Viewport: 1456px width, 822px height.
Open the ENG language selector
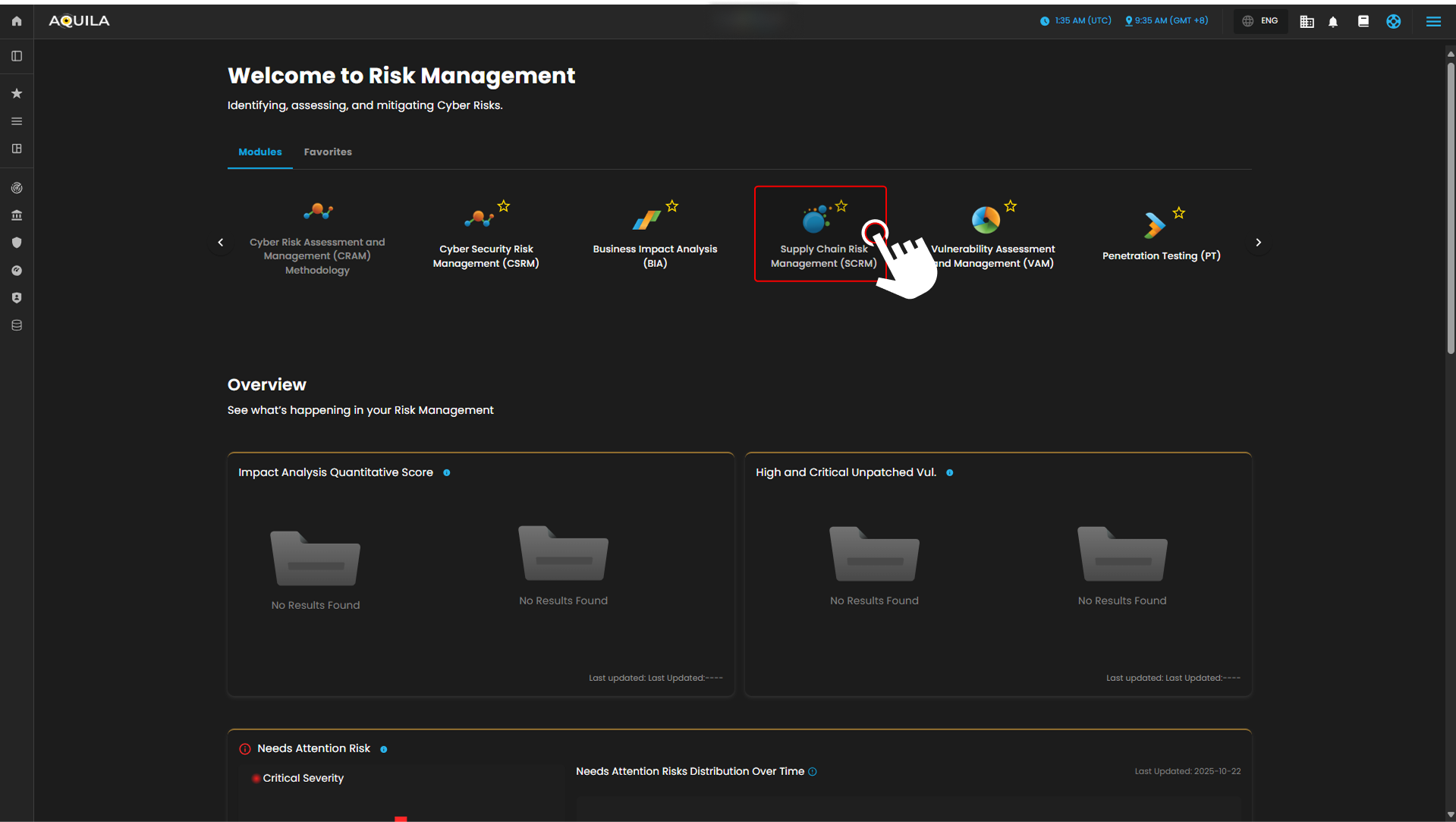pyautogui.click(x=1261, y=21)
